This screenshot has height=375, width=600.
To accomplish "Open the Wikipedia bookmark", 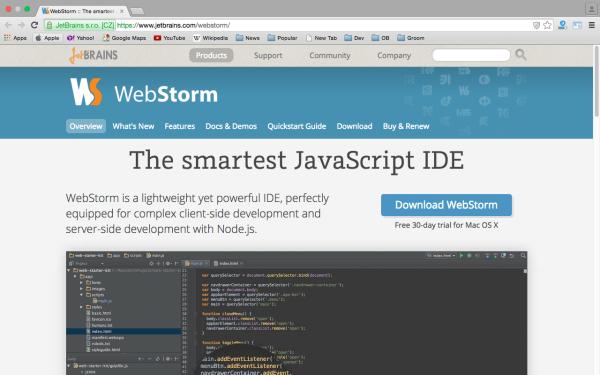I will [x=210, y=38].
